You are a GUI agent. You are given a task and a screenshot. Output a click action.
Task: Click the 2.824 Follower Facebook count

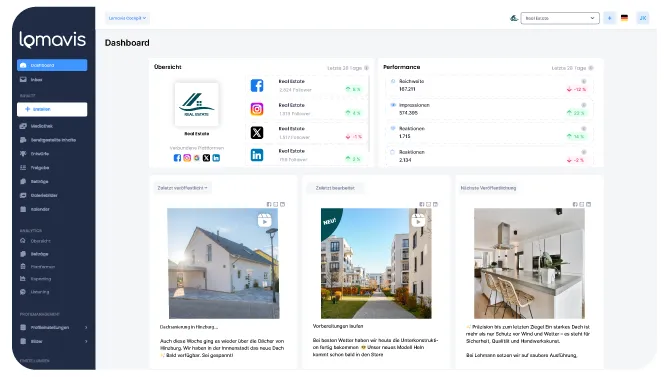click(x=295, y=90)
